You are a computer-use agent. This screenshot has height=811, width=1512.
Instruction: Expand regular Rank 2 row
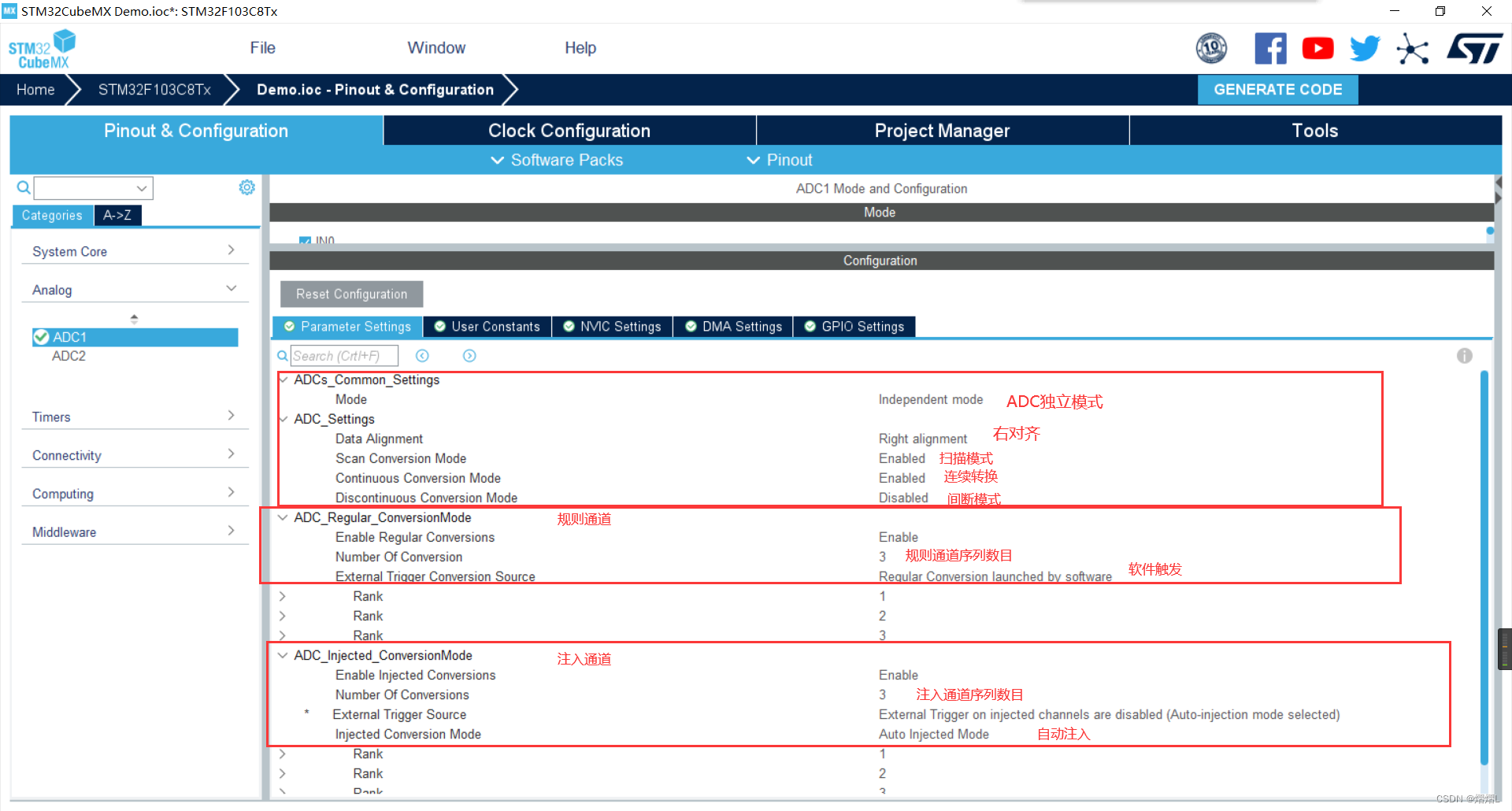[x=283, y=616]
